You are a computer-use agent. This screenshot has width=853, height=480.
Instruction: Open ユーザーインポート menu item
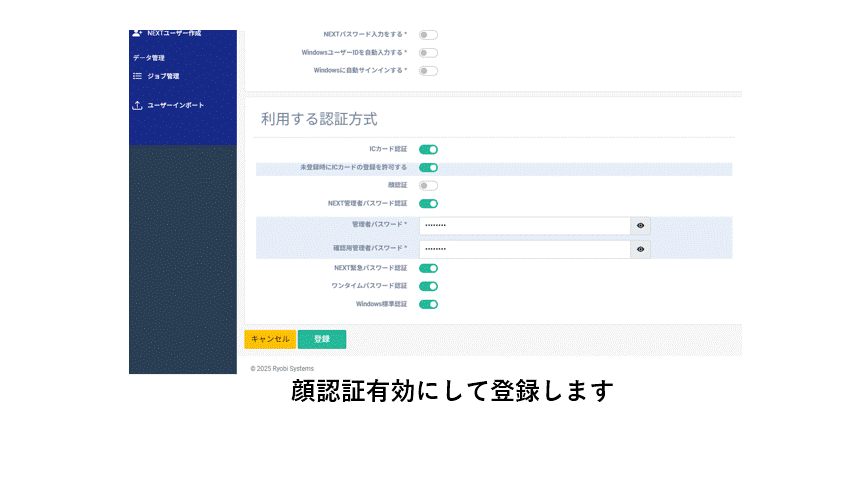coord(175,105)
